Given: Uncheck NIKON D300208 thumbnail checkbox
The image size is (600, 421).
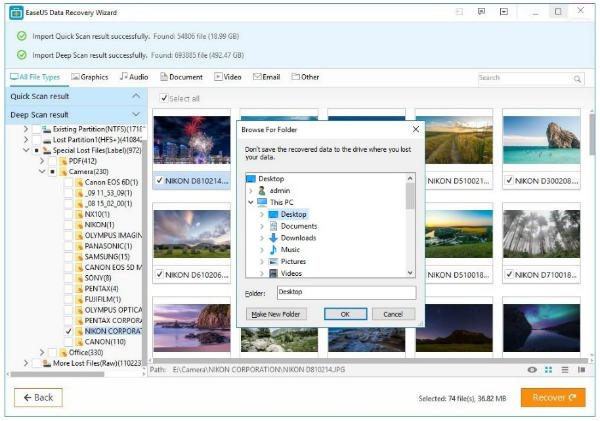Looking at the screenshot, I should [x=509, y=180].
